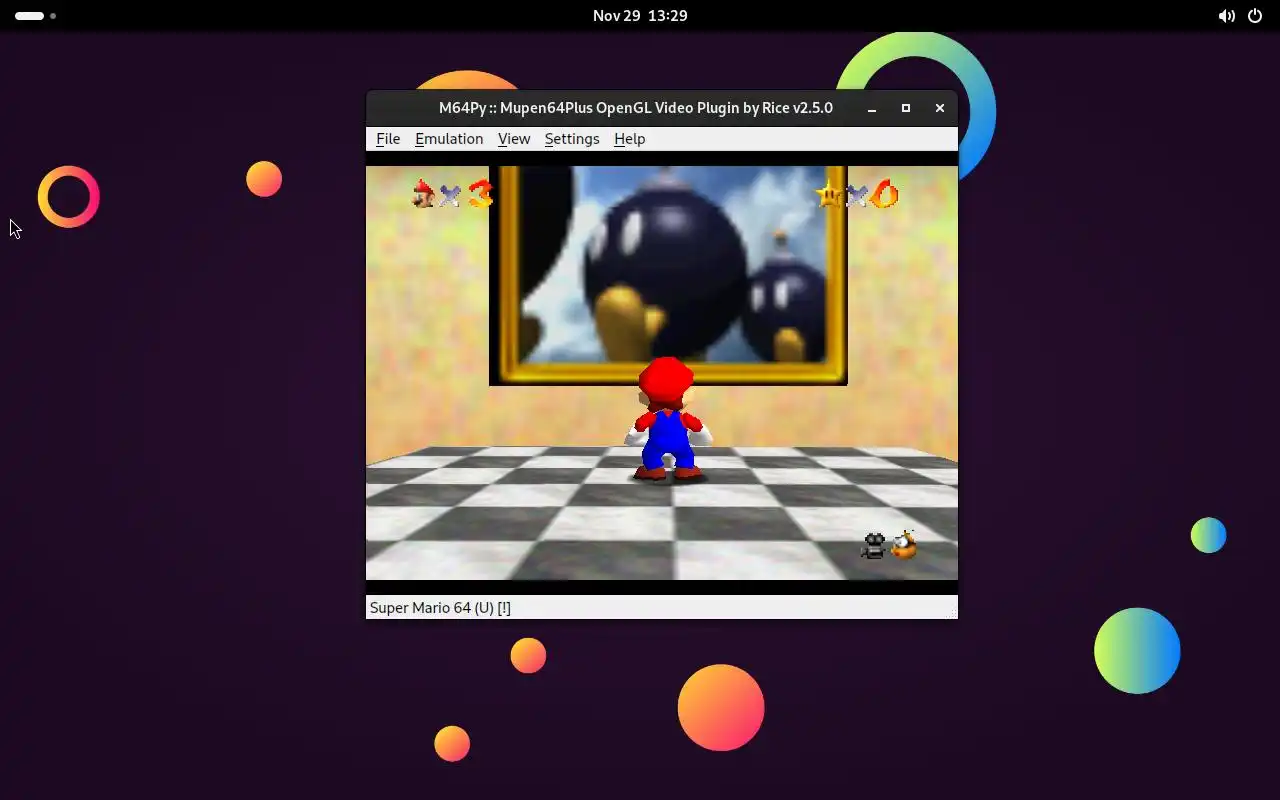The image size is (1280, 800).
Task: Click the power icon in top bar
Action: pos(1255,16)
